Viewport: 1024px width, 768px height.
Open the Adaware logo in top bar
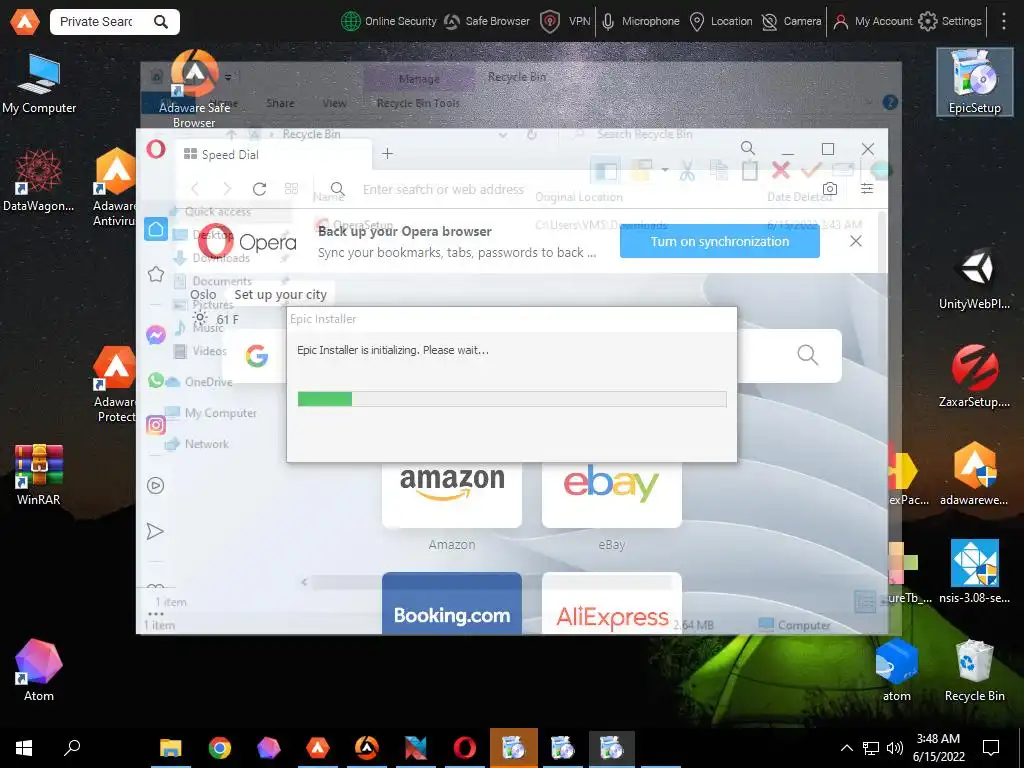click(x=24, y=22)
